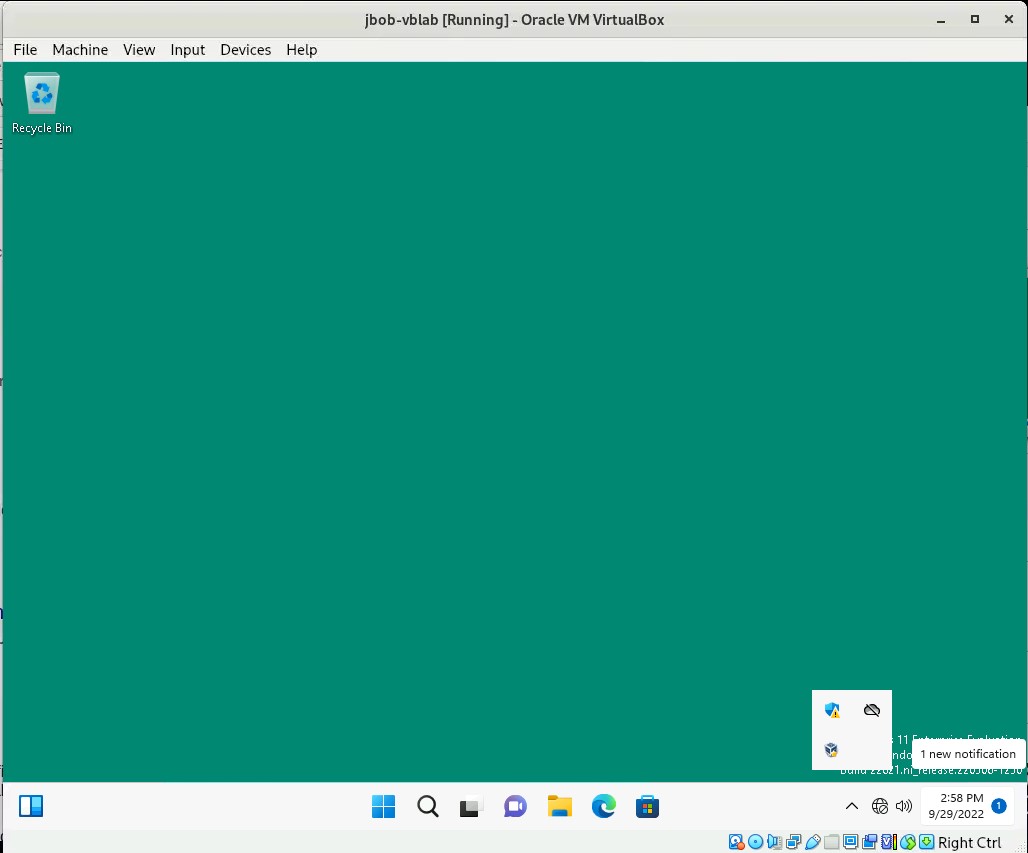Open the VirtualBox Devices menu
The height and width of the screenshot is (853, 1028).
point(245,49)
